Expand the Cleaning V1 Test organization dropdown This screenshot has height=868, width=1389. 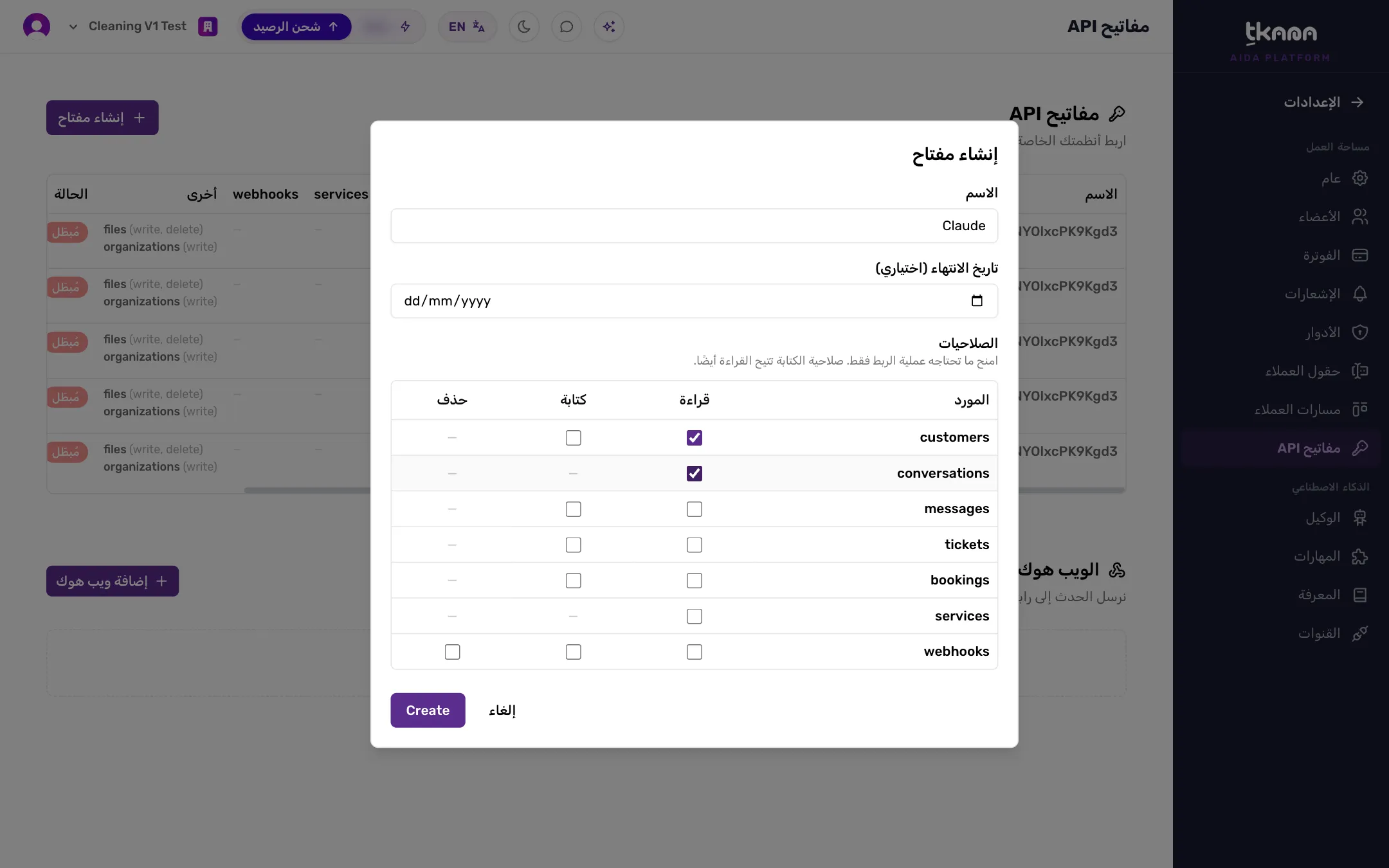point(73,26)
